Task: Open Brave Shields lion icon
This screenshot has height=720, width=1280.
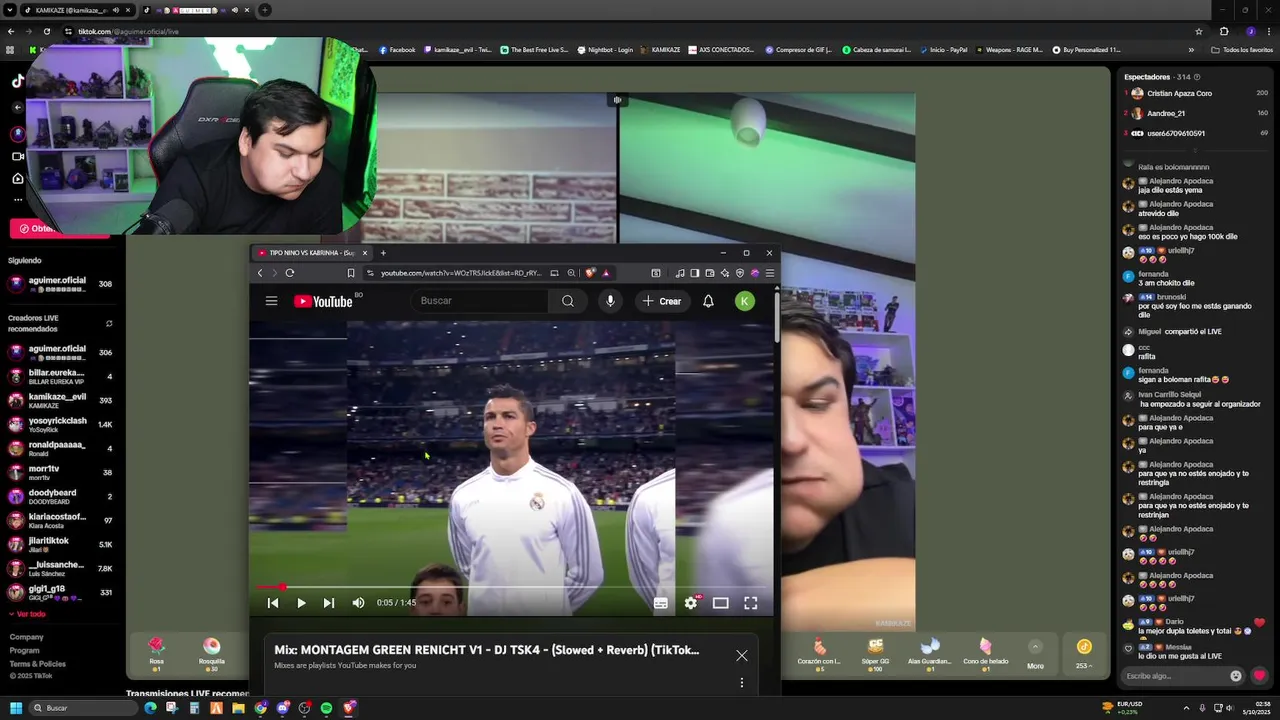Action: pos(590,273)
